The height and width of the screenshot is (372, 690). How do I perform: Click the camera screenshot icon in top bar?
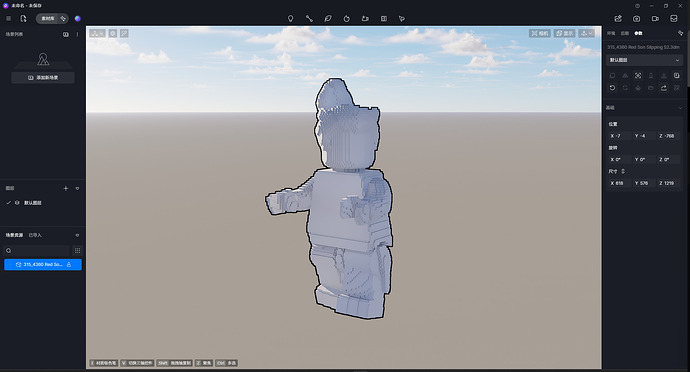pos(637,18)
